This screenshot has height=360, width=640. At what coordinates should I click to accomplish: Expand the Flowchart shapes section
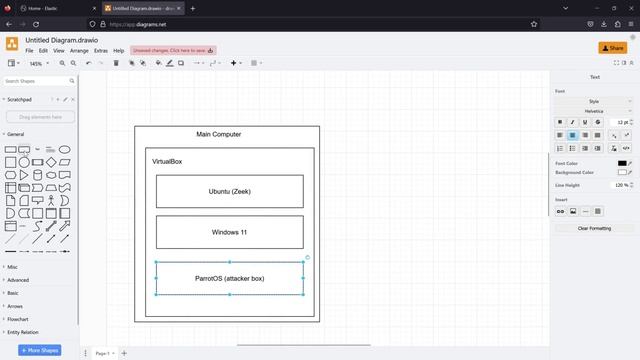point(18,319)
